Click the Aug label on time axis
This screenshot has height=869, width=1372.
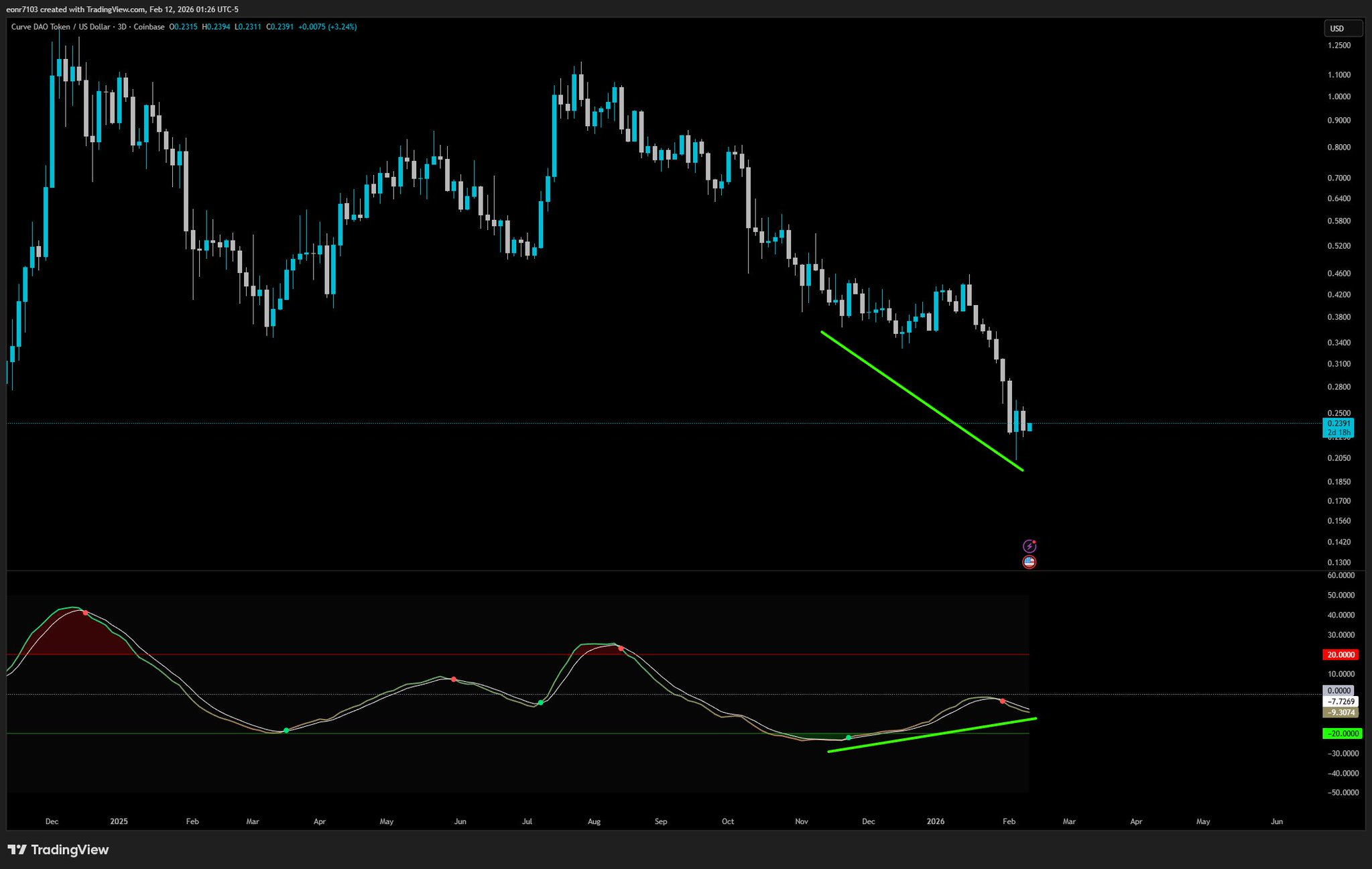(x=594, y=821)
